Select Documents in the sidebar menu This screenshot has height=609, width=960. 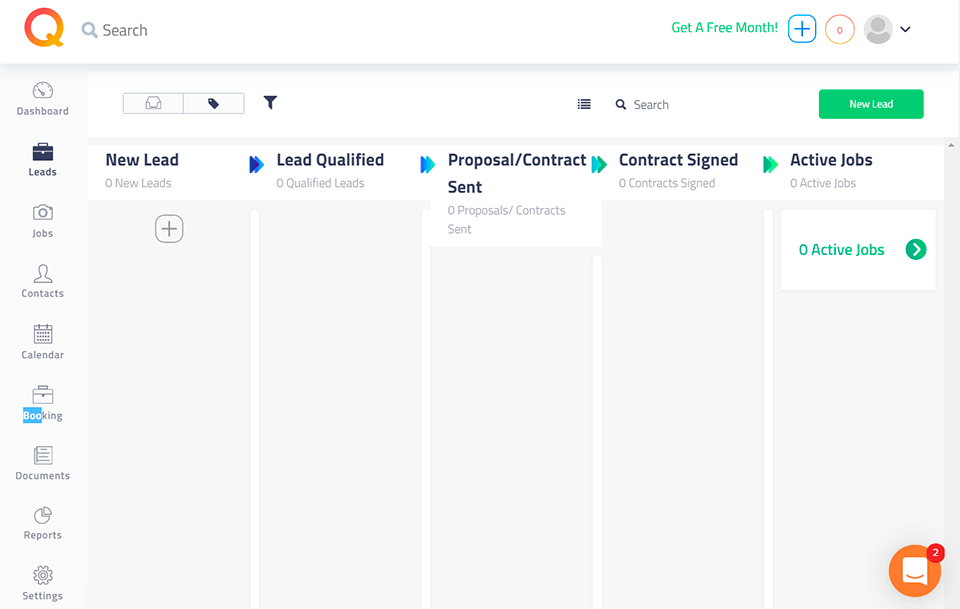pyautogui.click(x=42, y=463)
